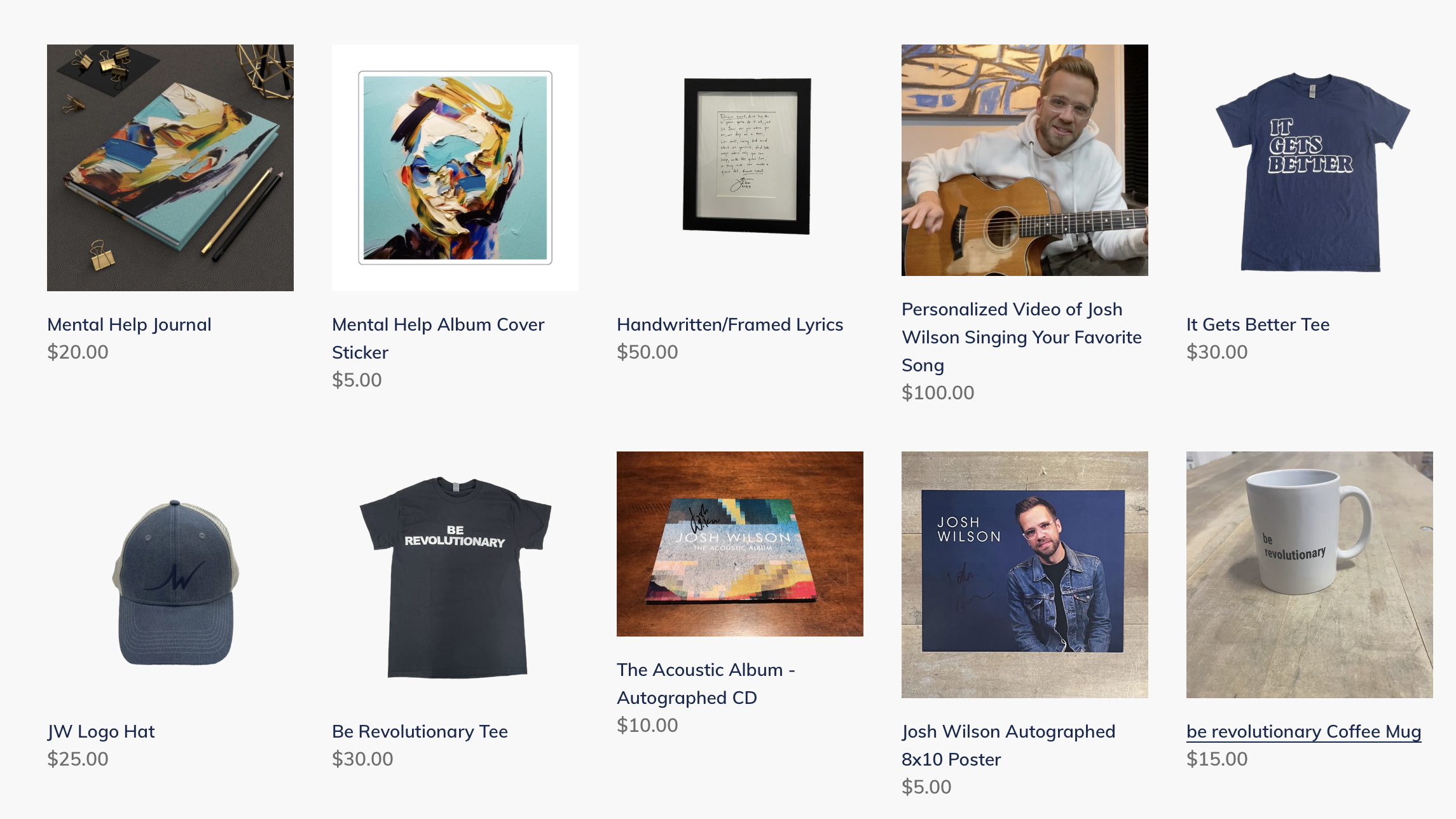Open Personalized Video of Josh Wilson link
1456x819 pixels.
click(1022, 337)
